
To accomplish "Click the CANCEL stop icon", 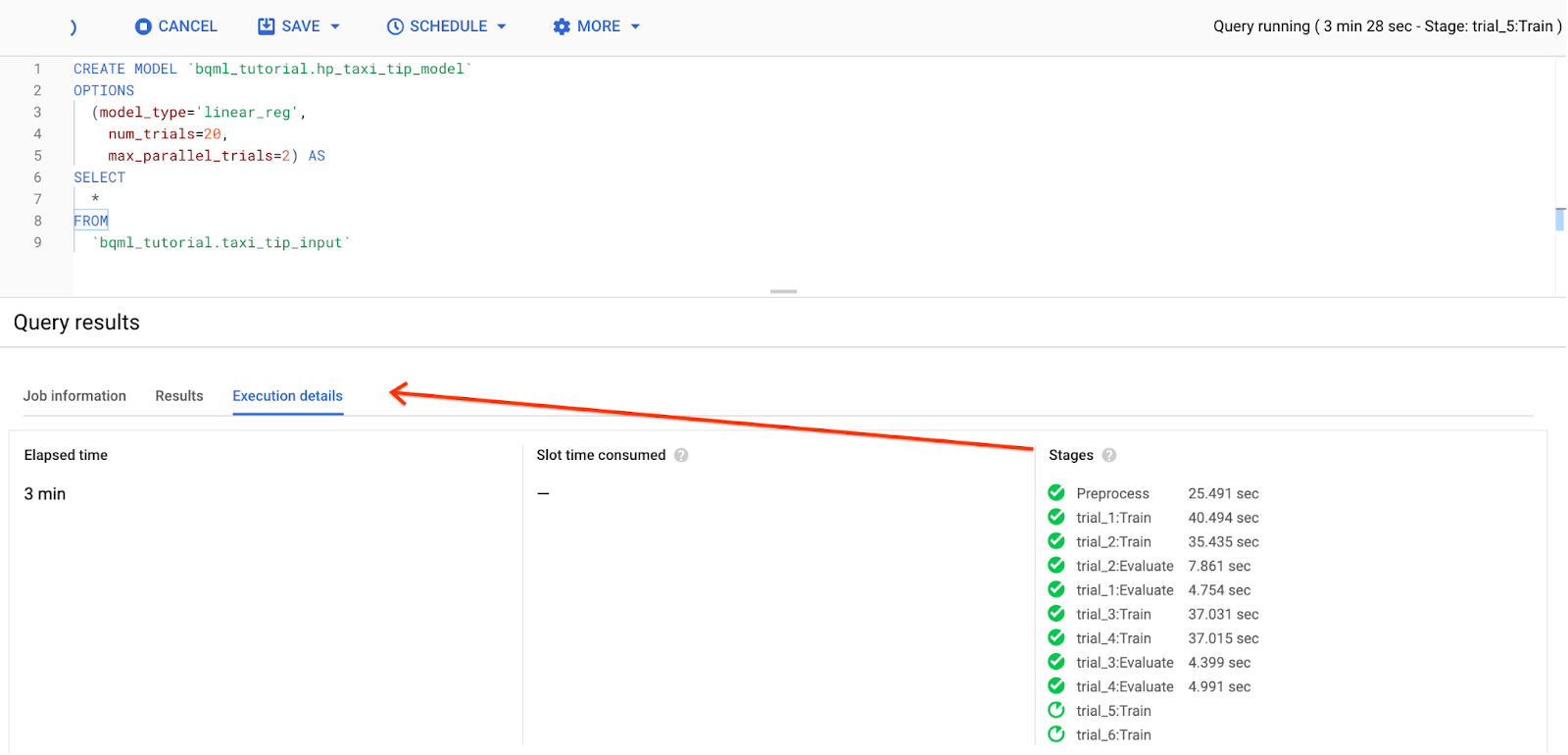I will pyautogui.click(x=144, y=26).
